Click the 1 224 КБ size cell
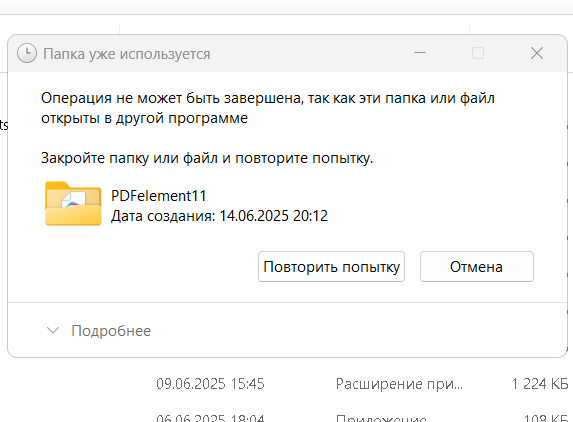This screenshot has height=422, width=573. pos(540,384)
